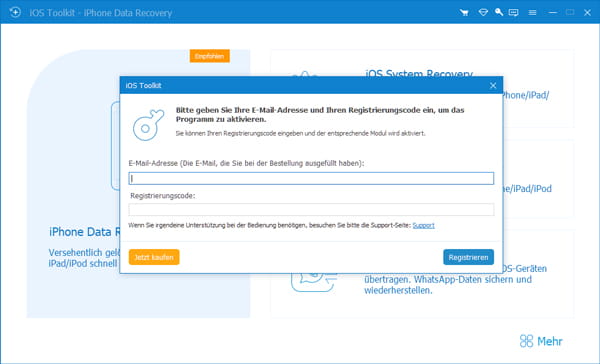Click into the E-Mail-Adresse input field
The height and width of the screenshot is (364, 600).
coord(311,178)
